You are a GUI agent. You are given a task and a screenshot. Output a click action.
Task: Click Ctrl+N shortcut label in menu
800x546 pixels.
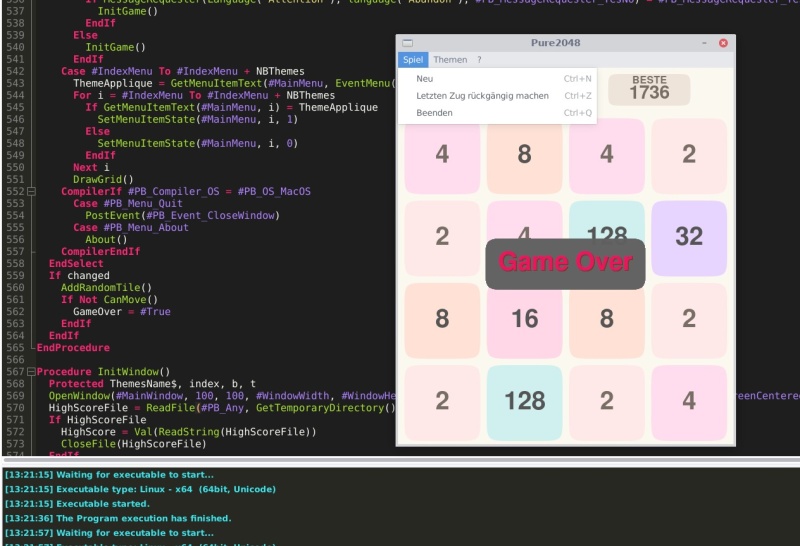coord(578,79)
